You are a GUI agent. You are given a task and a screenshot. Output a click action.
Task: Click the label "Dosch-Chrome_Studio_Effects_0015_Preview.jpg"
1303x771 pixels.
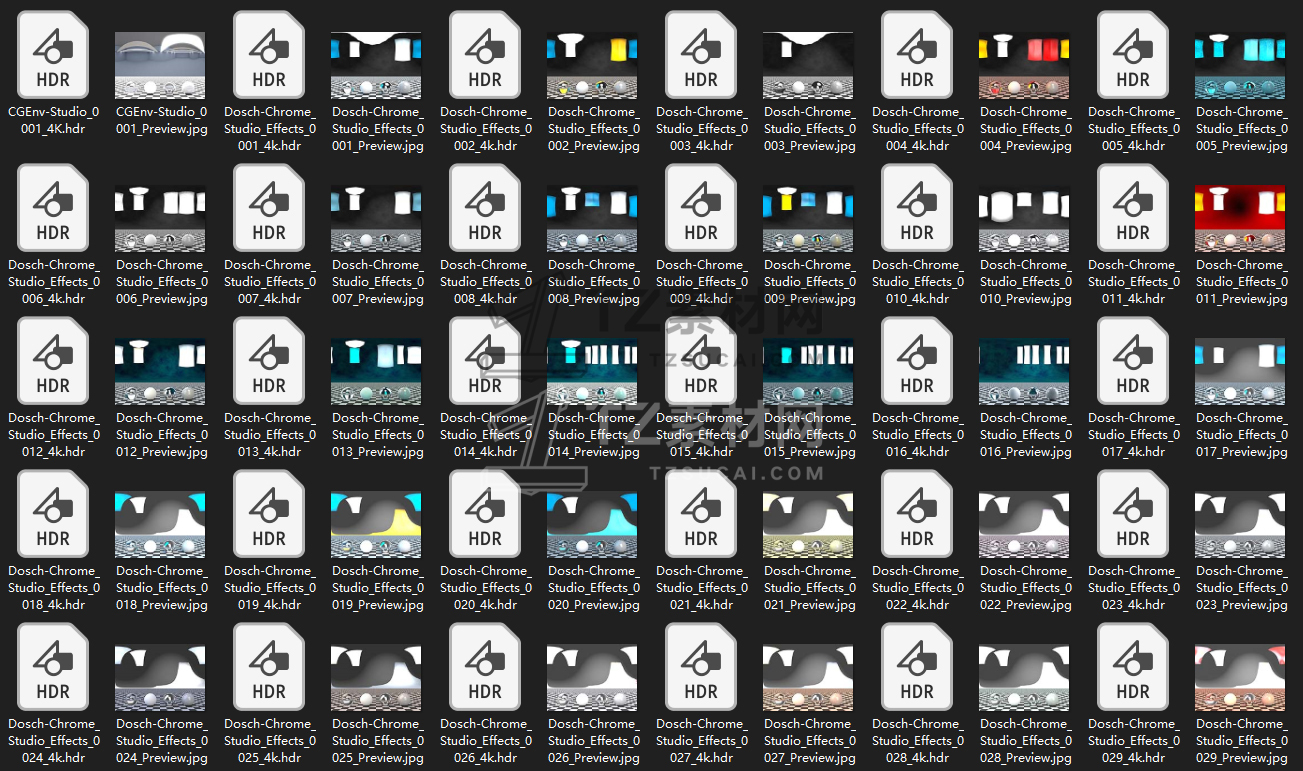click(x=810, y=435)
